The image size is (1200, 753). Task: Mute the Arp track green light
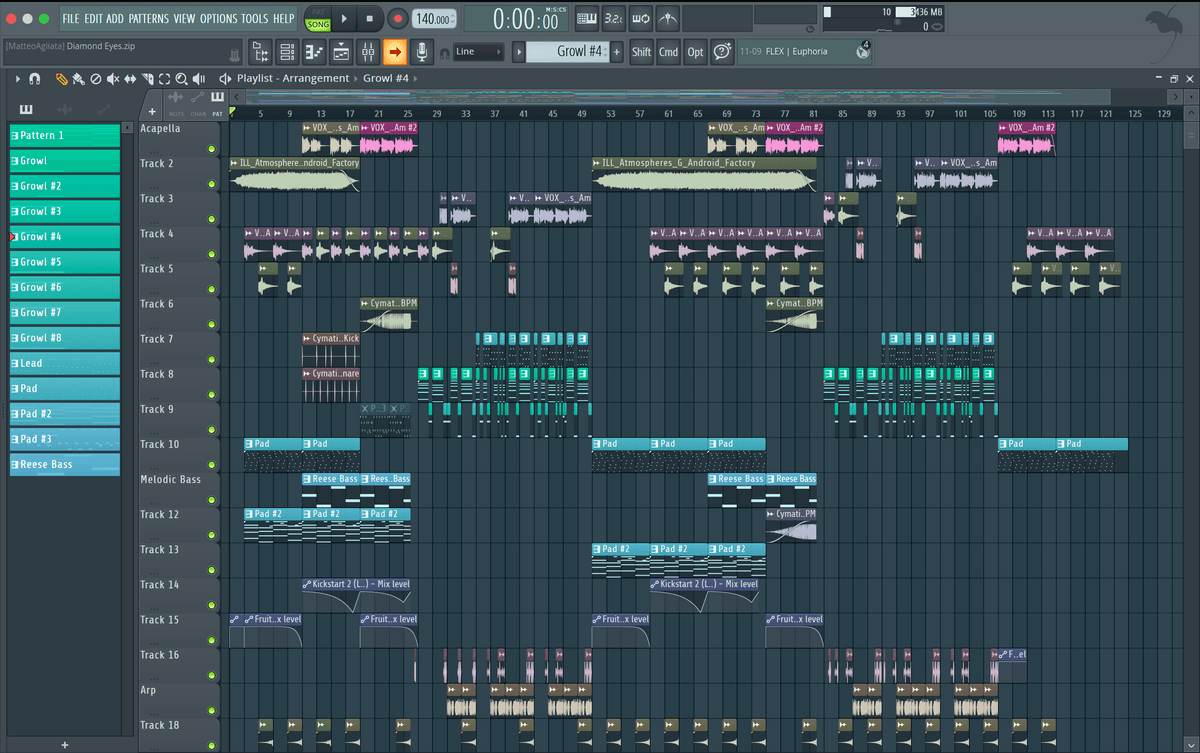pyautogui.click(x=212, y=711)
